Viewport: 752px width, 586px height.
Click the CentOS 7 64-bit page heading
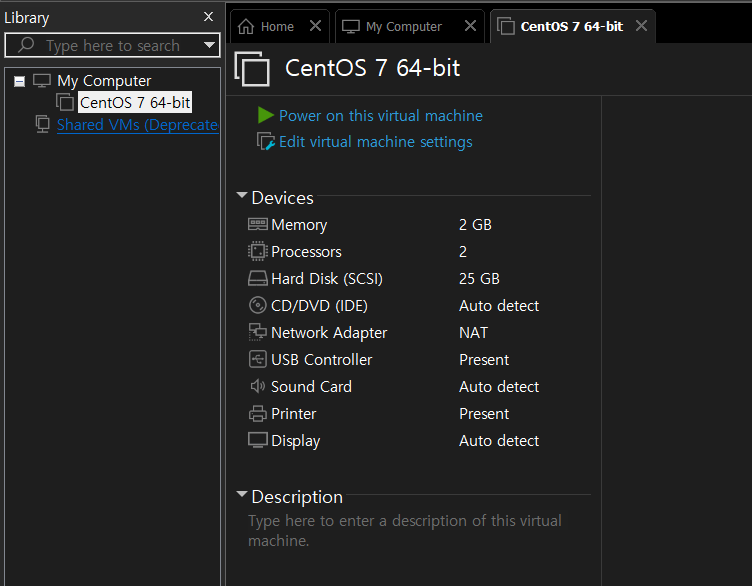373,68
